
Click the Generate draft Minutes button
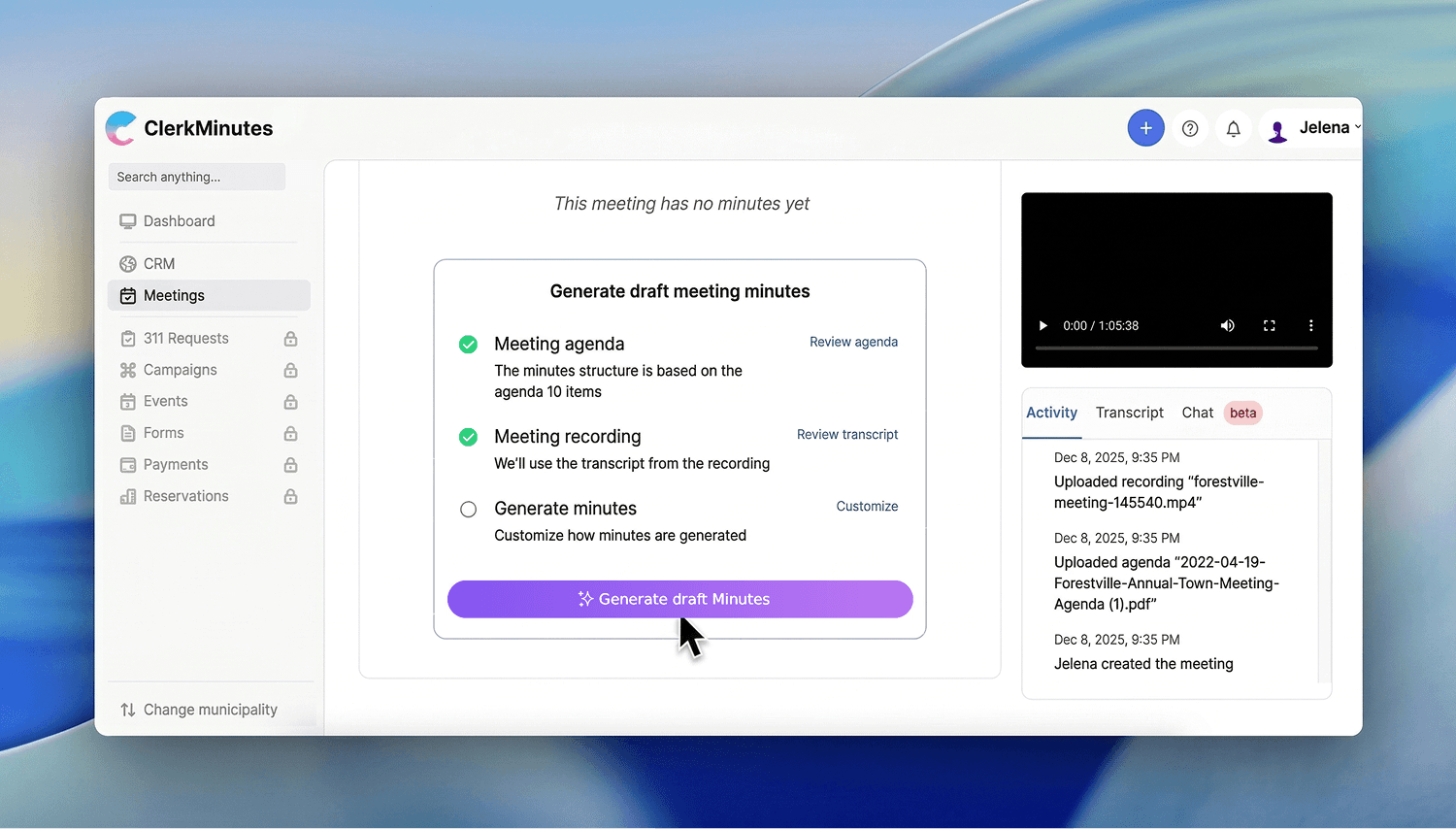click(679, 599)
